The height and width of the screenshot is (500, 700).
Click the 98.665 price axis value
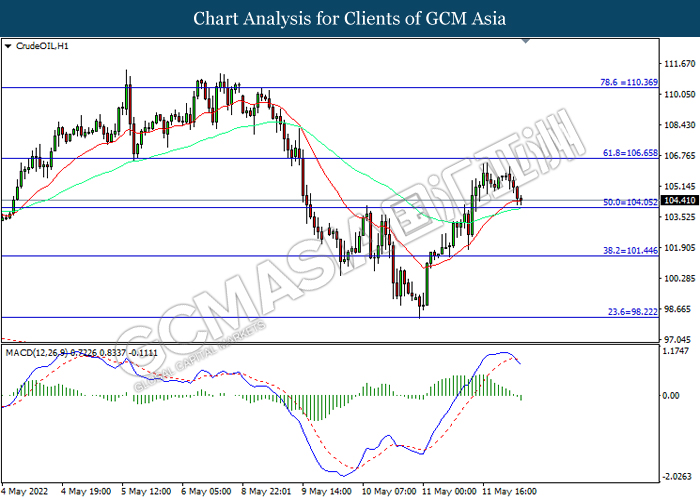pyautogui.click(x=680, y=309)
